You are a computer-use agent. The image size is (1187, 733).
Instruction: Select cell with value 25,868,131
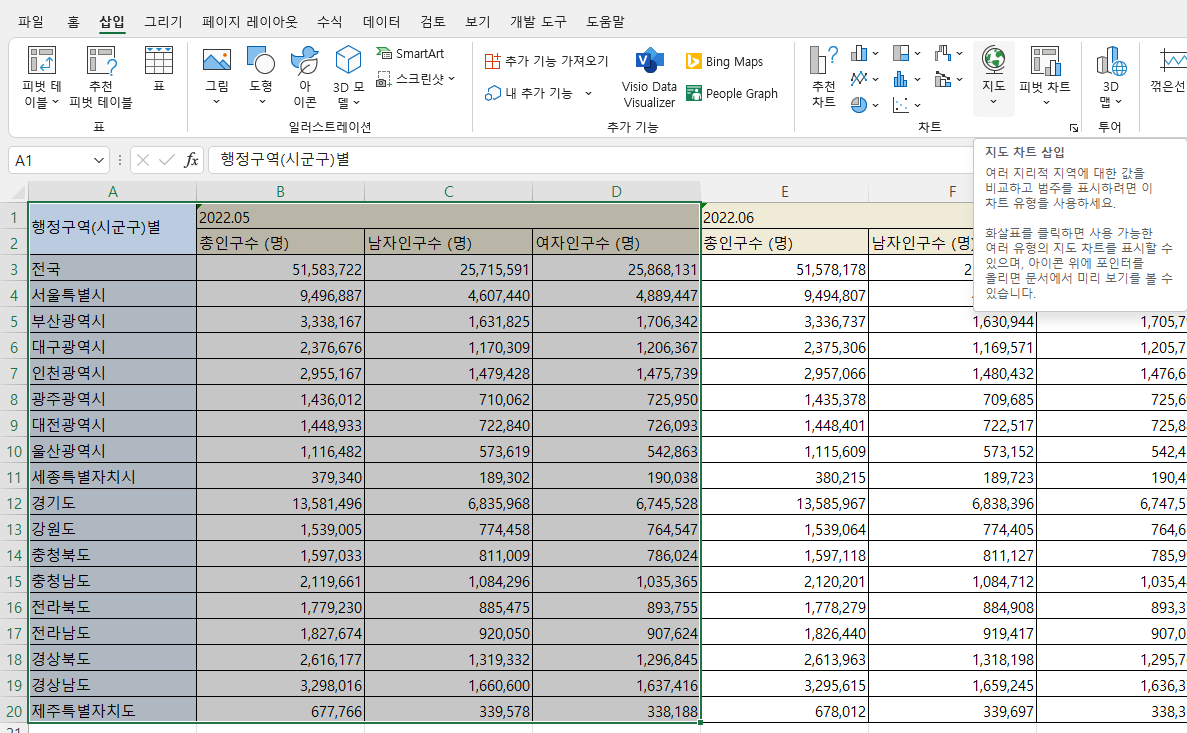pos(616,269)
